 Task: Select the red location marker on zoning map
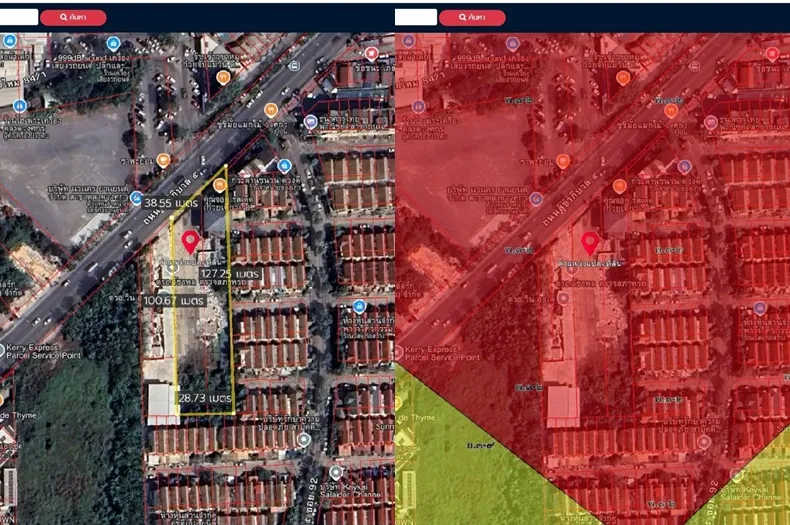(589, 241)
